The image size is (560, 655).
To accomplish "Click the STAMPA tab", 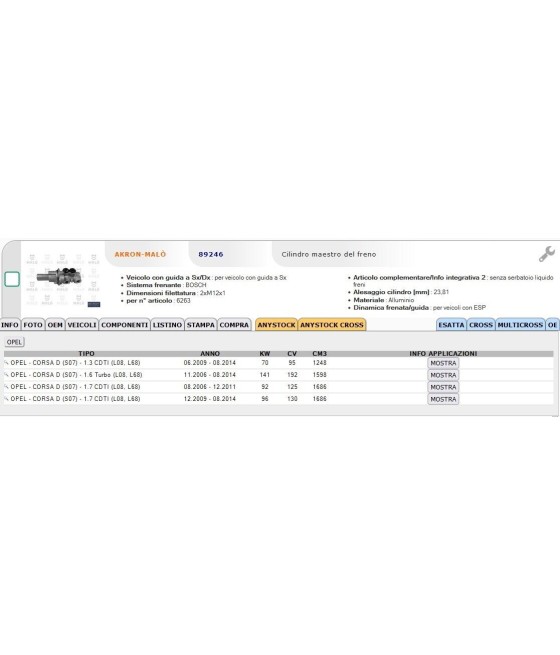I will [200, 325].
